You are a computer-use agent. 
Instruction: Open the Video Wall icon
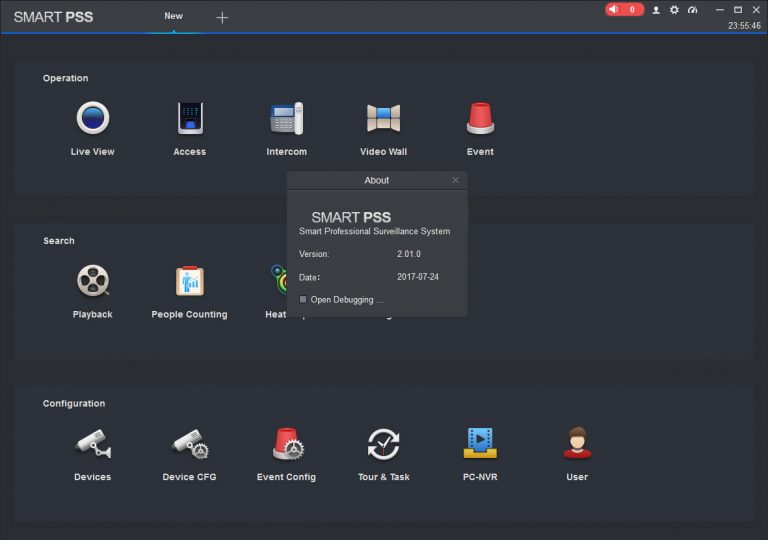(x=384, y=118)
